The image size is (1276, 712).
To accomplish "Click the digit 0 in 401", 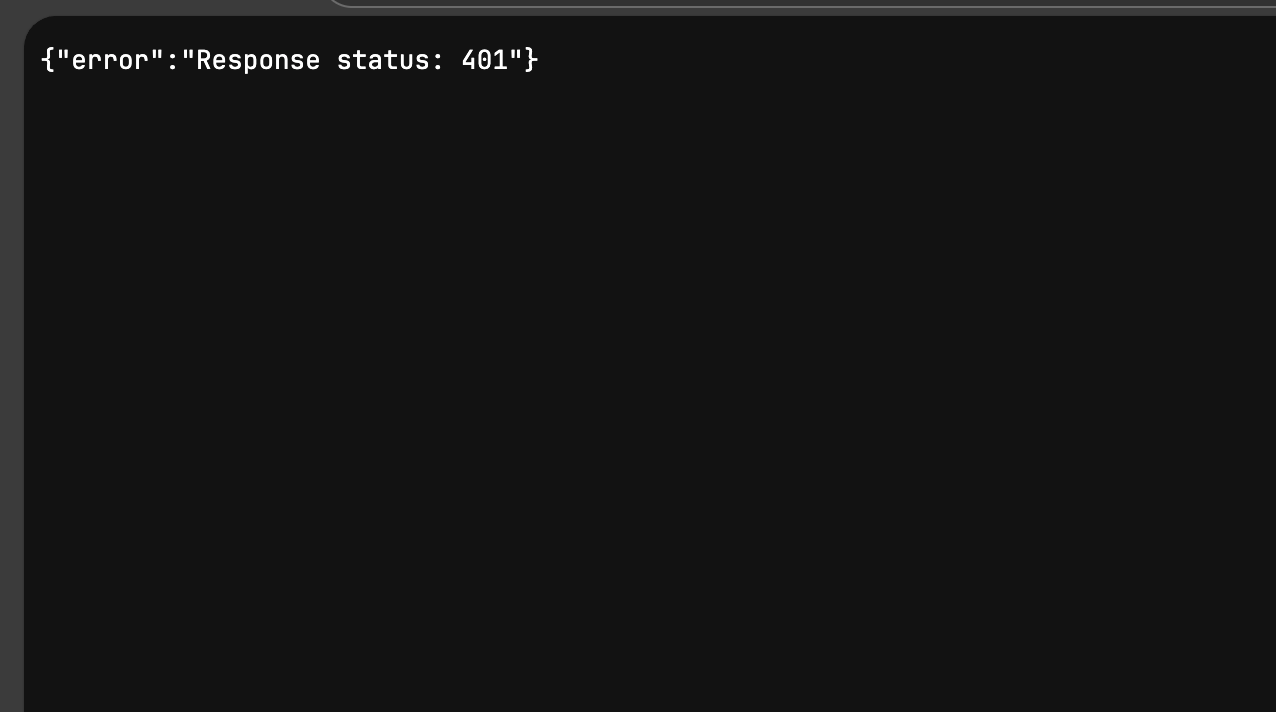I will (x=485, y=61).
